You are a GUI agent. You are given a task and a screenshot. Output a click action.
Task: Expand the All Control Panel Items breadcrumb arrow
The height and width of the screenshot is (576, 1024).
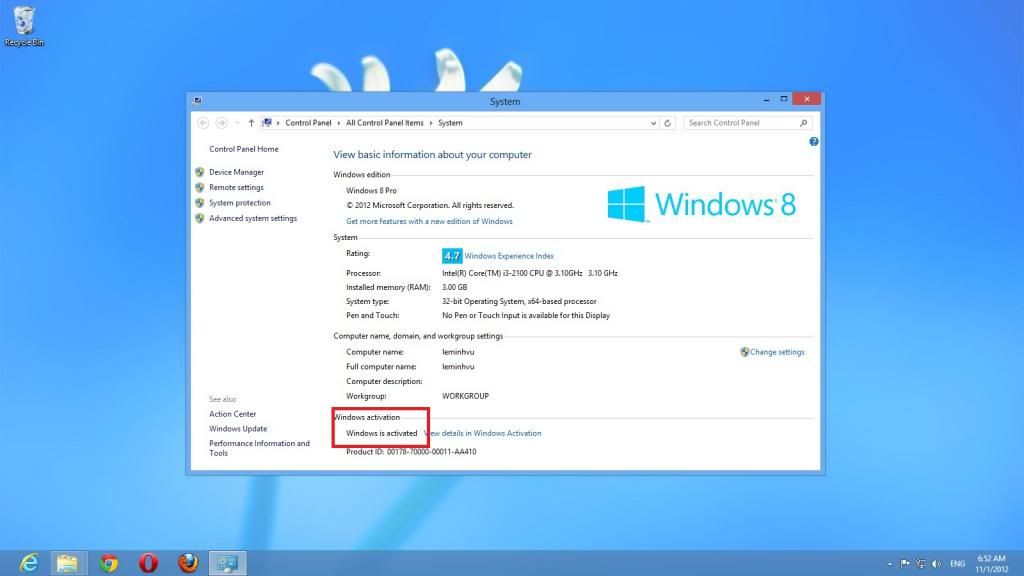[430, 123]
